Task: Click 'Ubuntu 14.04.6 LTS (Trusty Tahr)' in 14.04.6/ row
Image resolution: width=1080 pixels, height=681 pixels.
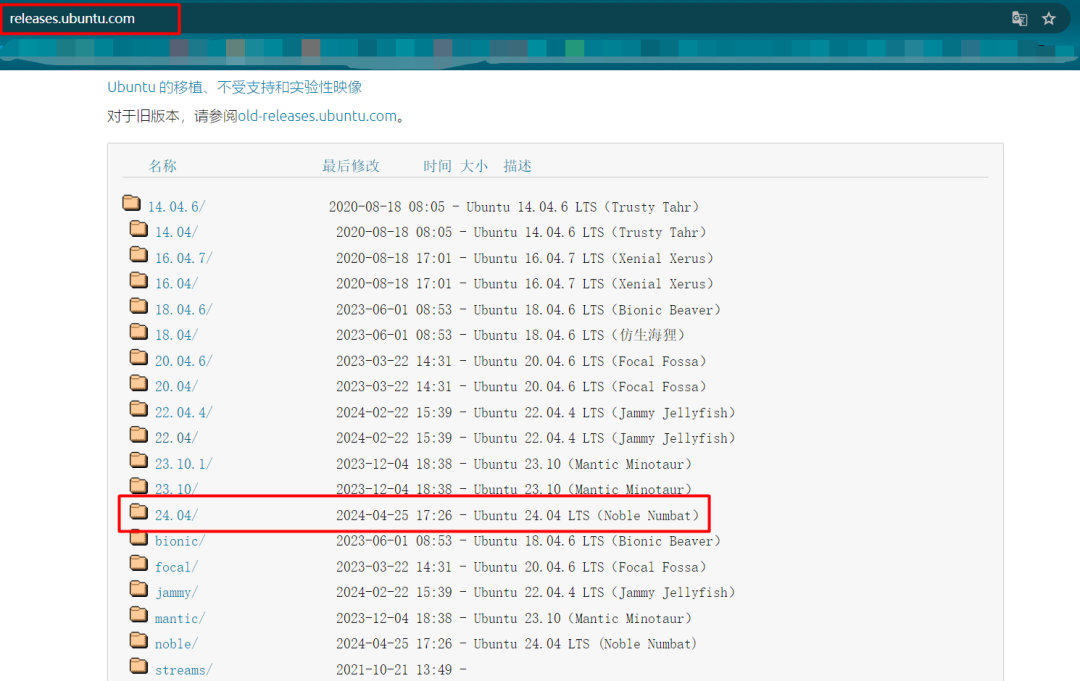Action: tap(583, 207)
